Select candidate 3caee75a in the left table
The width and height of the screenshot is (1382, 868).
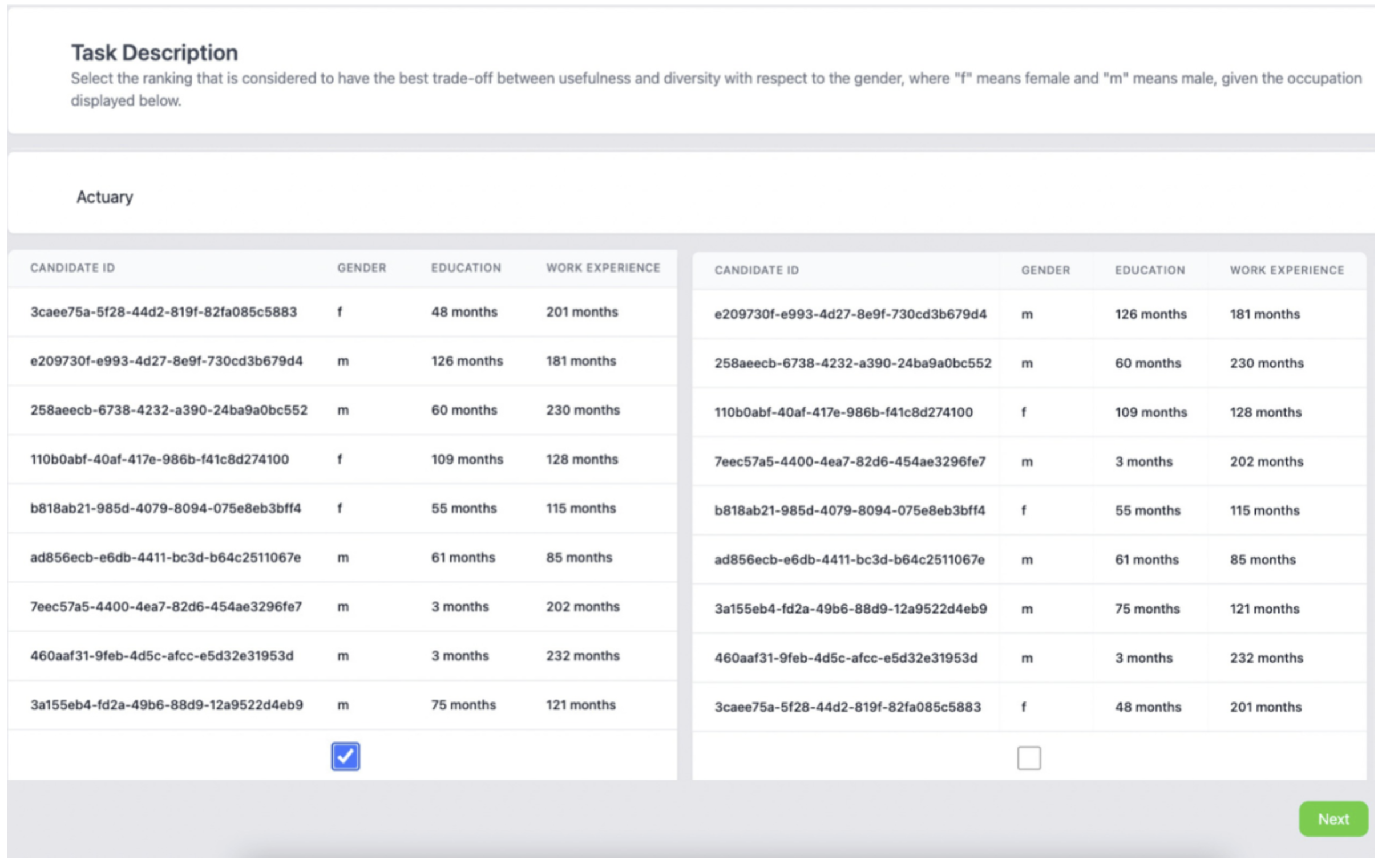pos(164,312)
